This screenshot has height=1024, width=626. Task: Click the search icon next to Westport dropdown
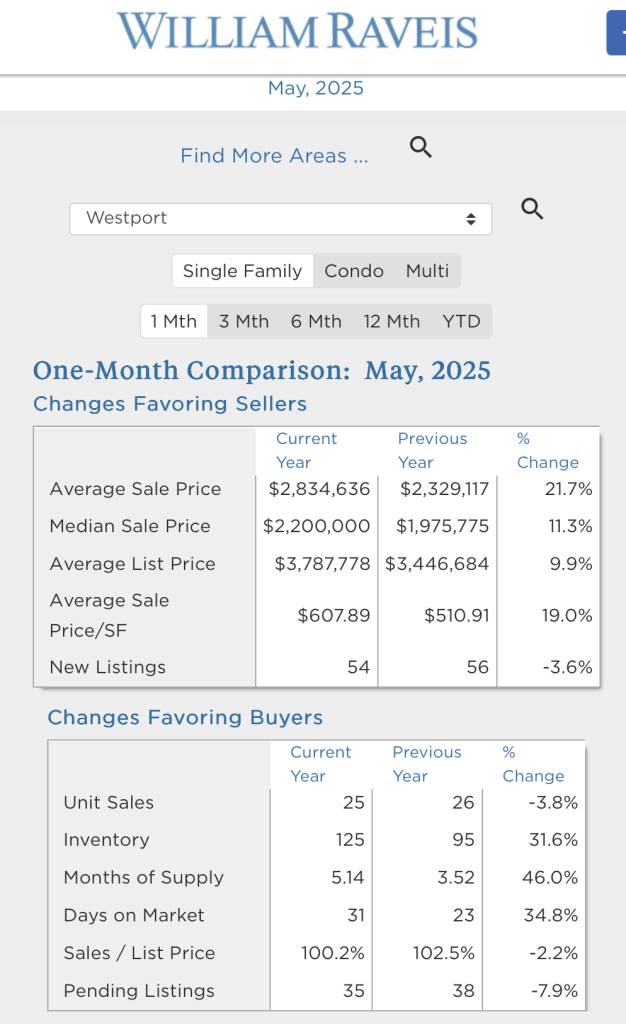click(533, 209)
